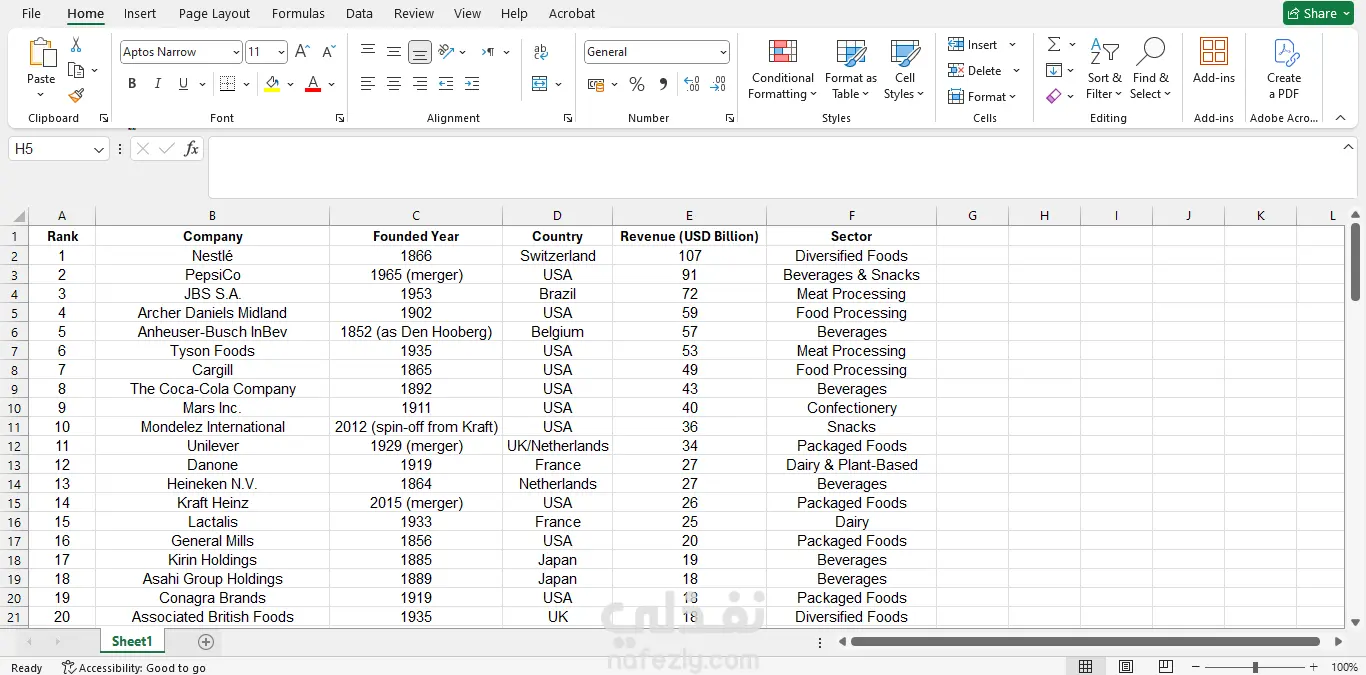Open the Acrobat tab
This screenshot has height=675, width=1366.
(572, 13)
